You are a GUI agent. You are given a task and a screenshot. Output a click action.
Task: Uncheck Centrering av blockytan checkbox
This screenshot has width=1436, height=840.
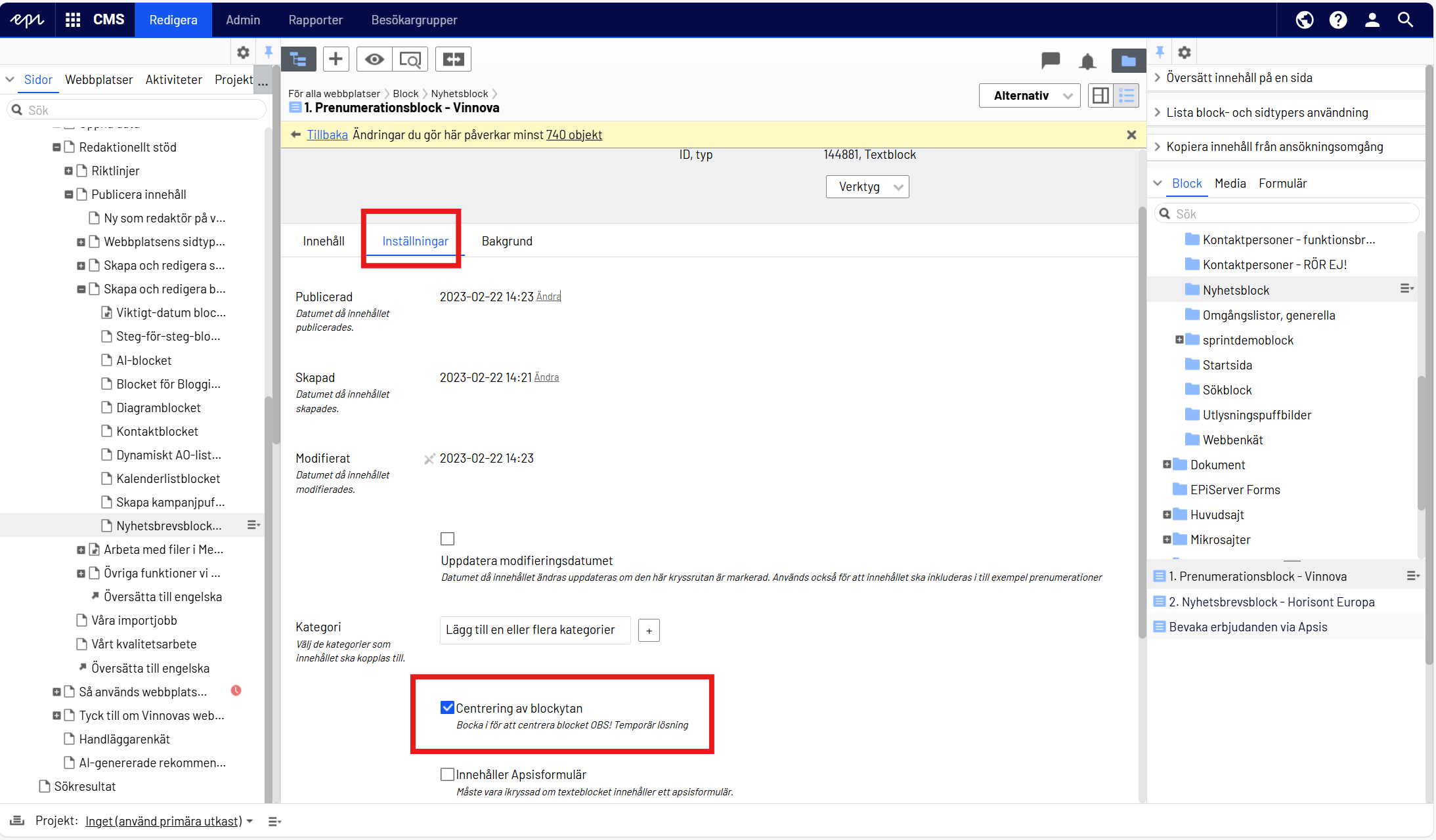tap(447, 707)
